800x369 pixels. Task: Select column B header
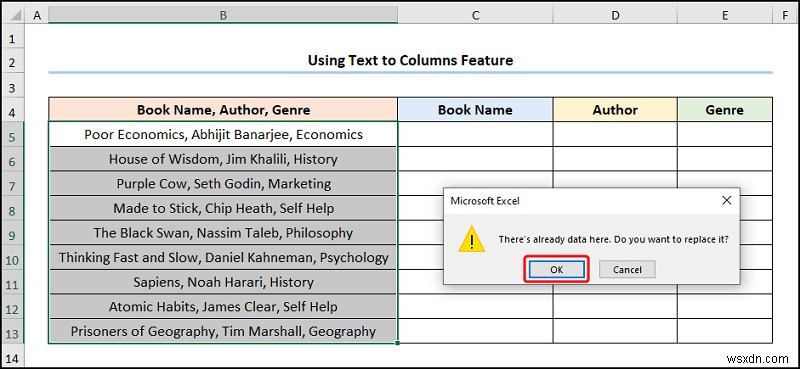click(x=223, y=15)
